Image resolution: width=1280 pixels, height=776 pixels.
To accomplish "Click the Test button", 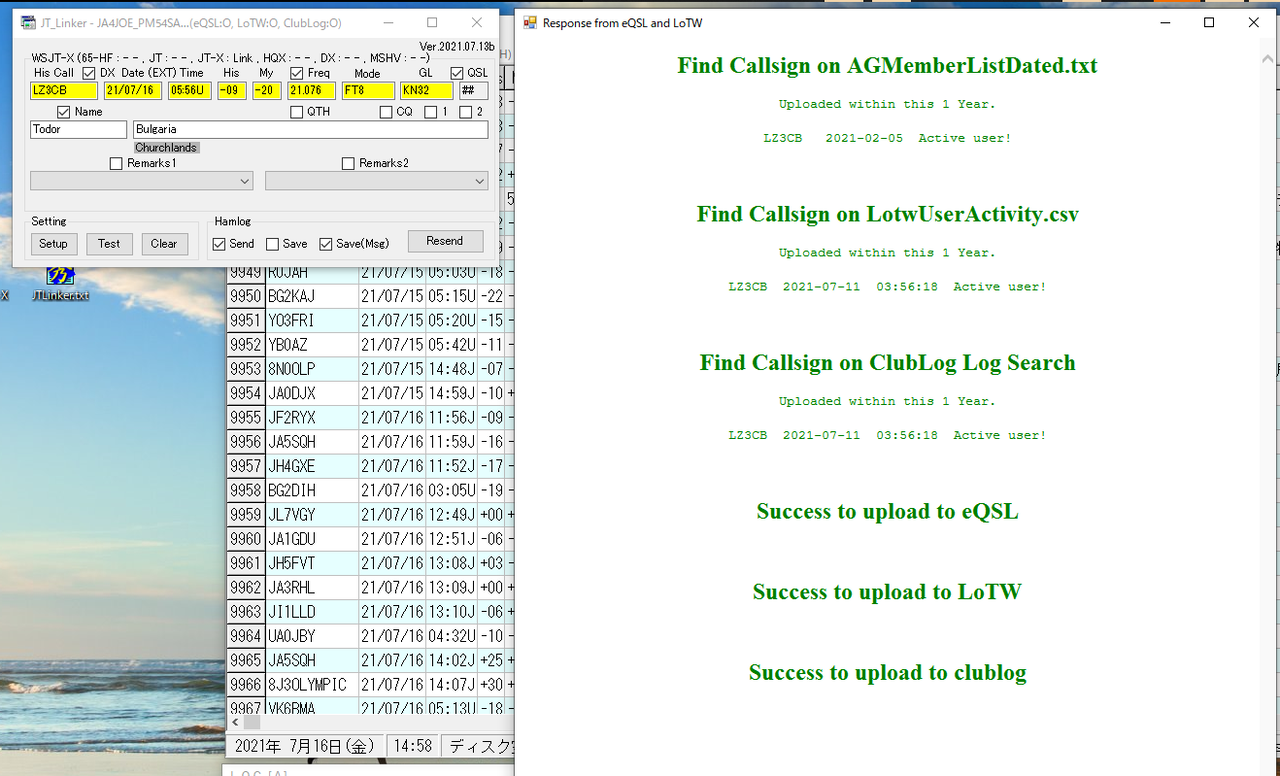I will (x=109, y=244).
